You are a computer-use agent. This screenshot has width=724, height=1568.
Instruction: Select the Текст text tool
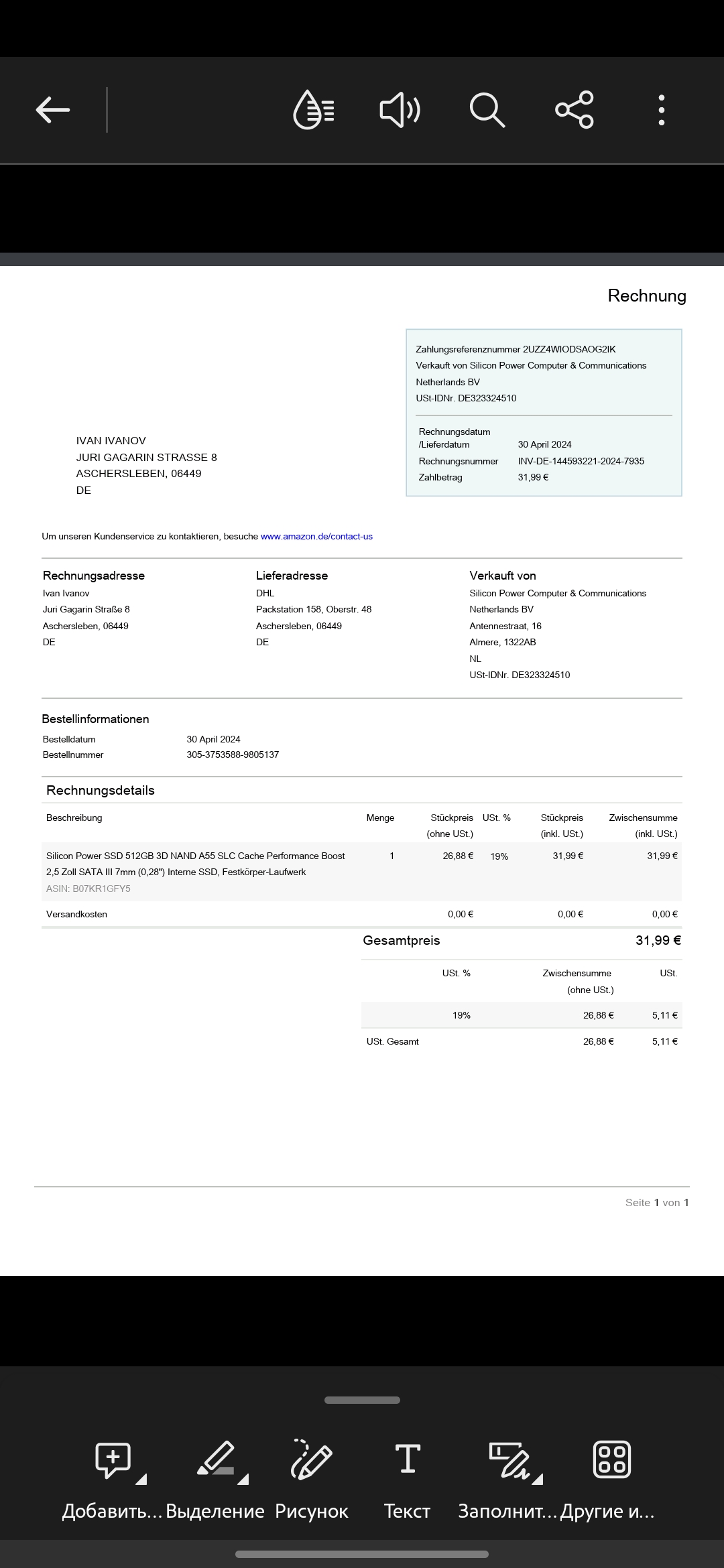coord(407,1459)
